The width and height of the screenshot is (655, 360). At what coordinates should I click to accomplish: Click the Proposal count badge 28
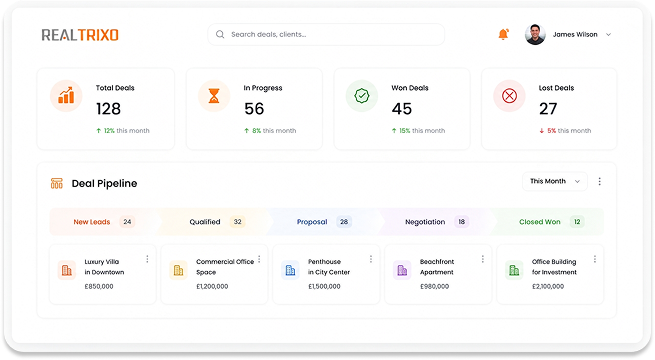point(344,222)
